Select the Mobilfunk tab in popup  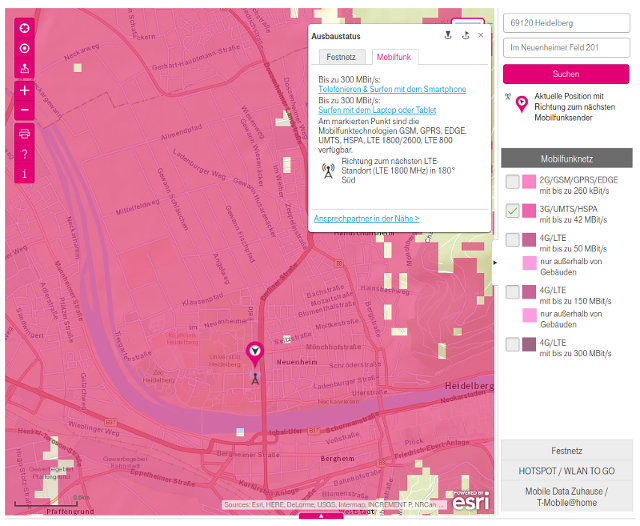(x=392, y=58)
